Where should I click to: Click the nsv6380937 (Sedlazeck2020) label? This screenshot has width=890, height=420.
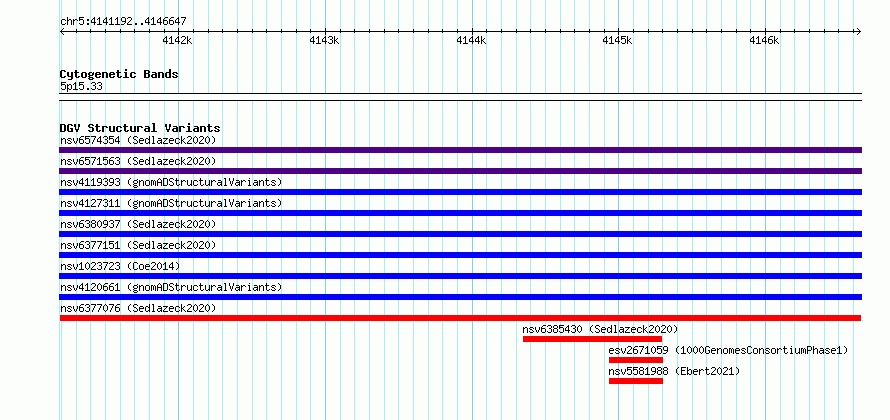(138, 224)
